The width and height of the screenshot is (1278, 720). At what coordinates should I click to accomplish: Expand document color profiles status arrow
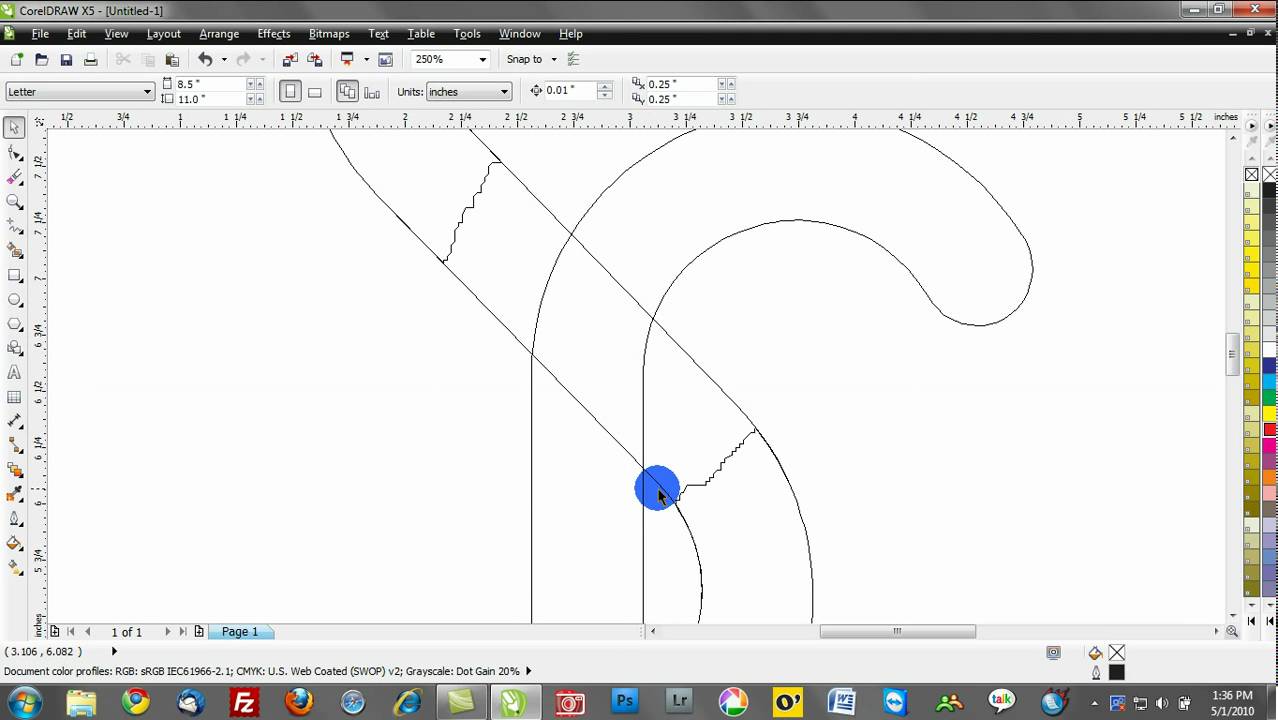528,672
